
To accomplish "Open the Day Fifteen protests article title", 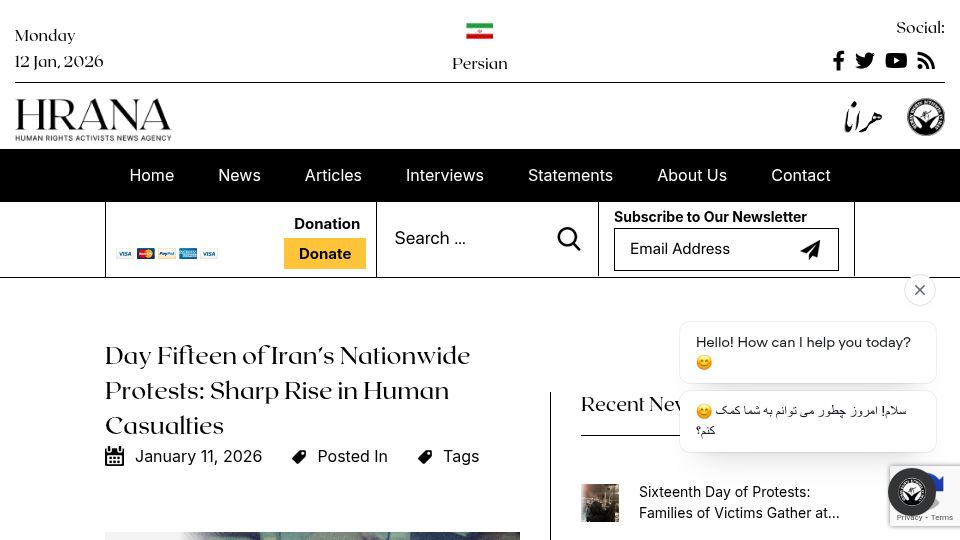I will click(288, 391).
